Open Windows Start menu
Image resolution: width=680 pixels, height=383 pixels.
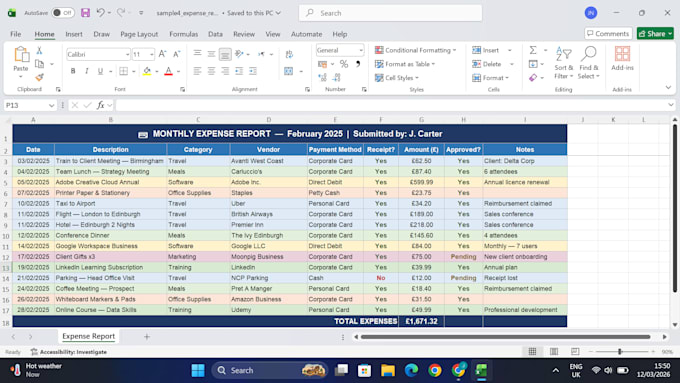tap(198, 370)
